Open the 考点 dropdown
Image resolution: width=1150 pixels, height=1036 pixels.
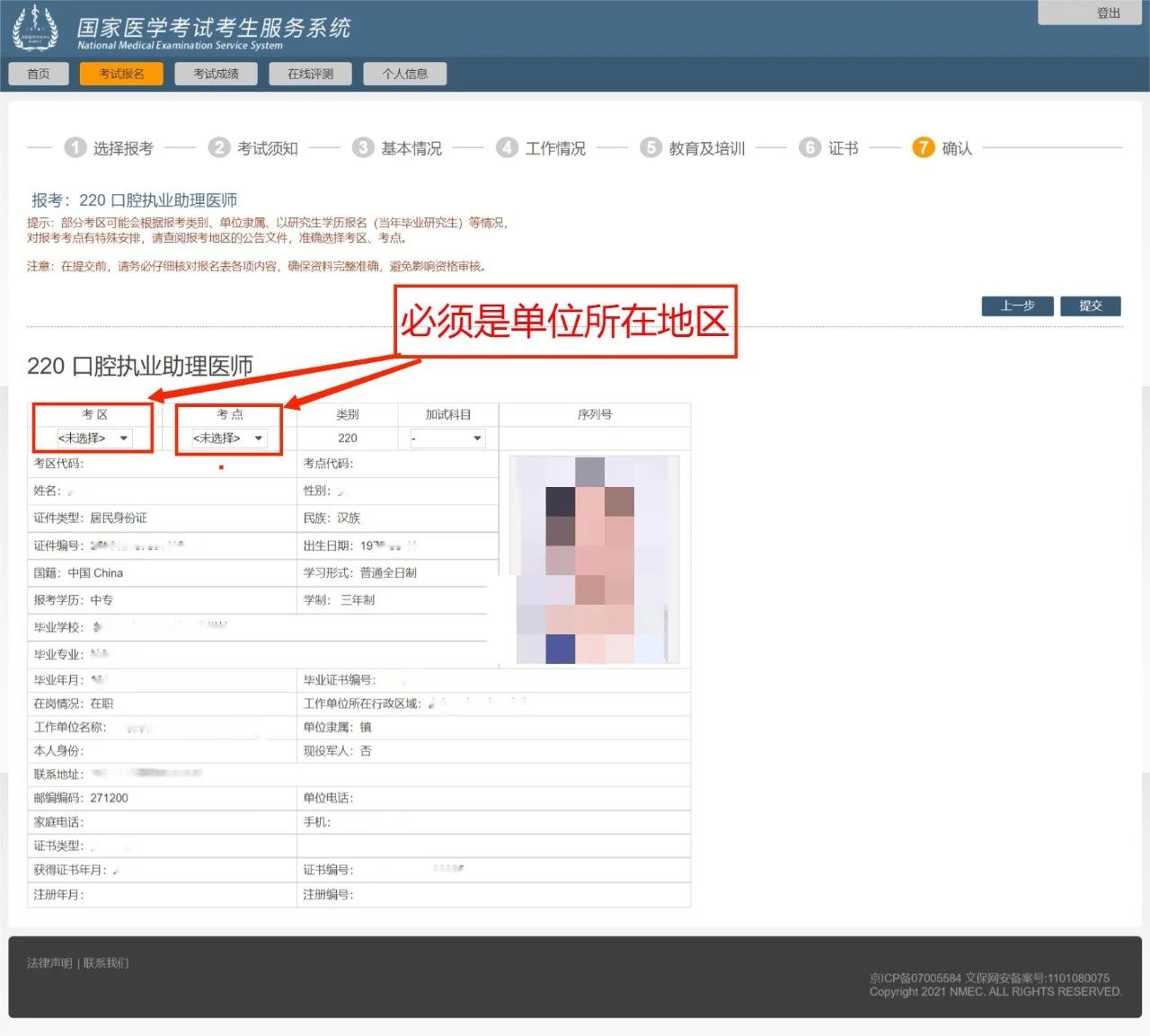229,438
